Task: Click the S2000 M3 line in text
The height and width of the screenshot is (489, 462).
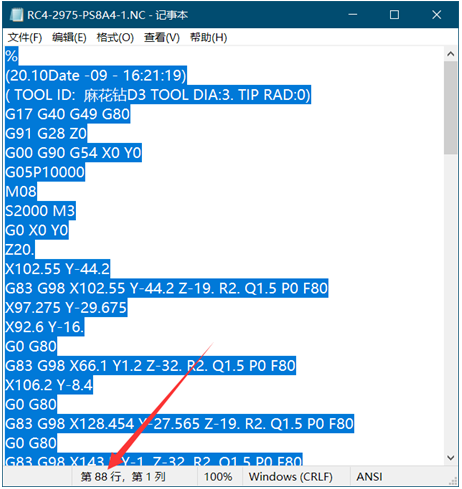Action: (x=40, y=211)
